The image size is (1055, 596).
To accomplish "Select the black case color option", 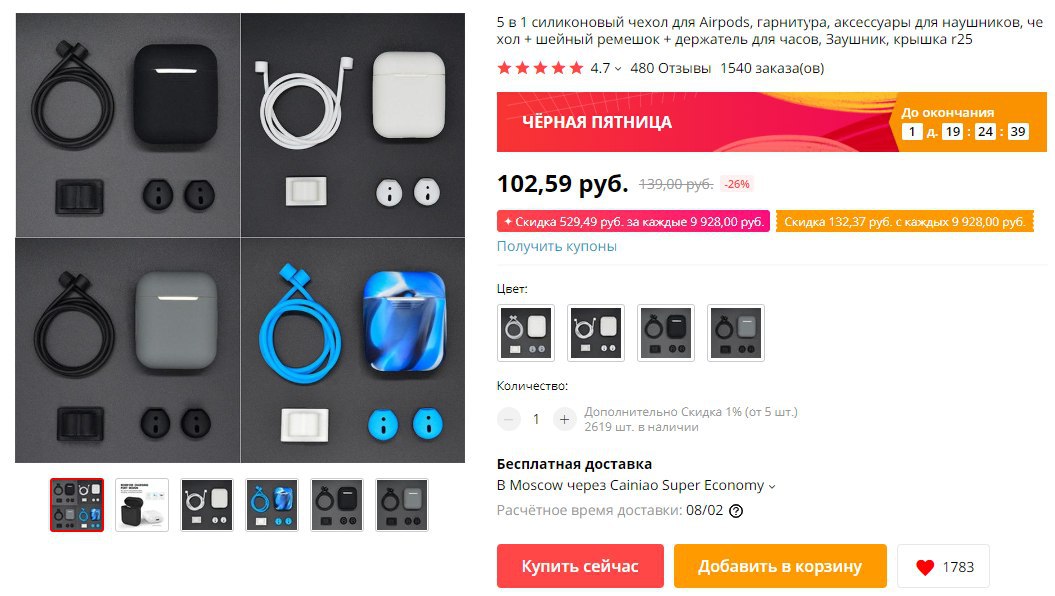I will click(x=666, y=333).
